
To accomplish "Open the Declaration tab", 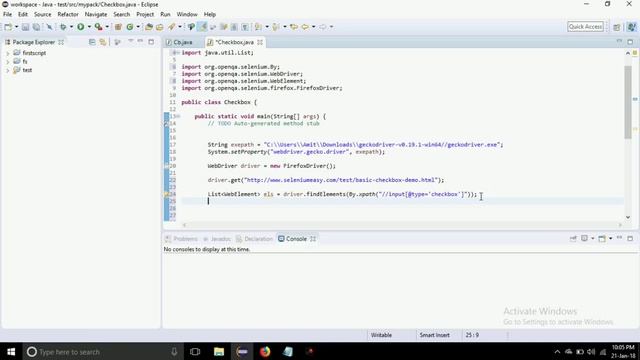I will 255,239.
